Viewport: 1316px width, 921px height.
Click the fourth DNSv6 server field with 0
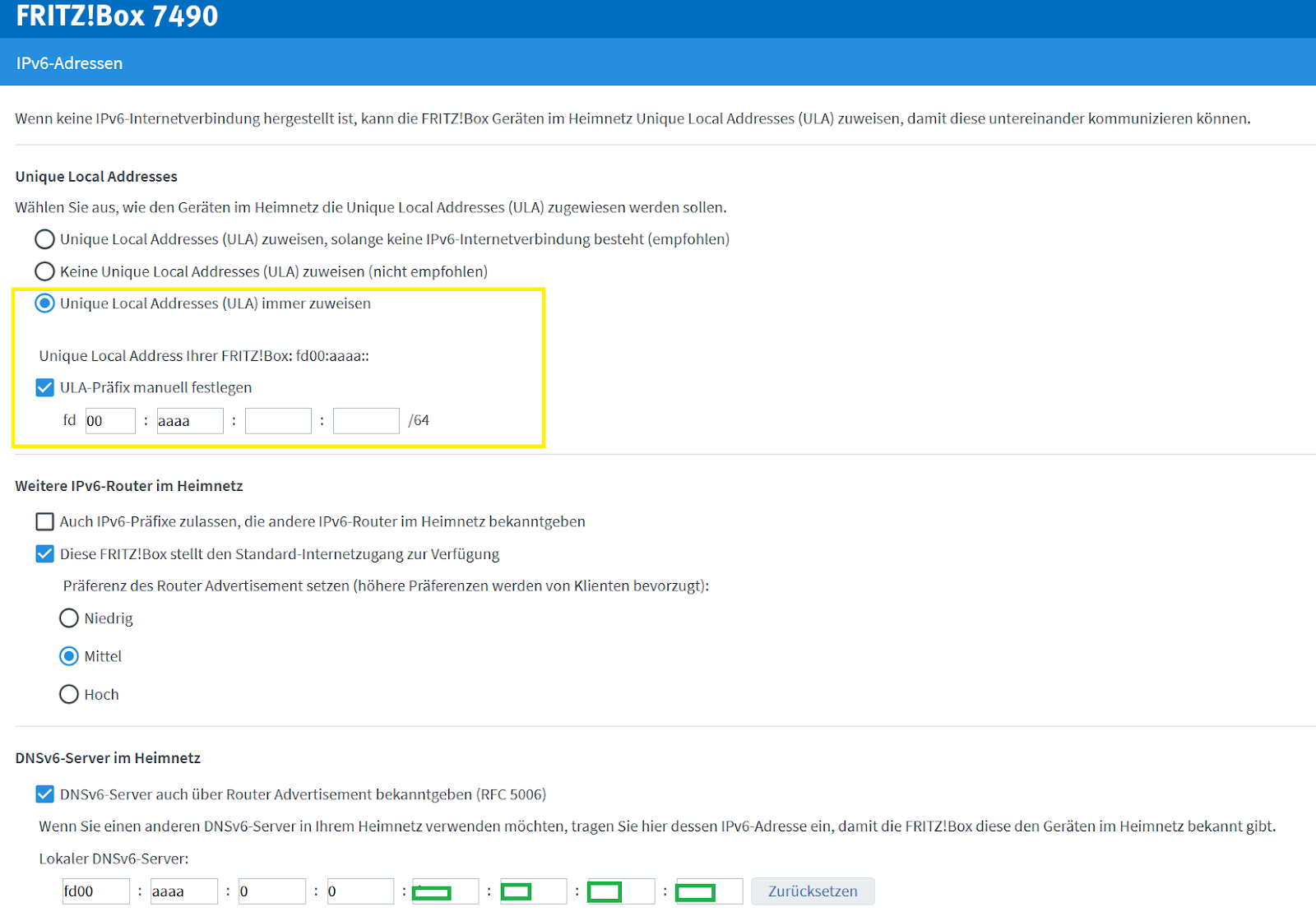tap(360, 891)
